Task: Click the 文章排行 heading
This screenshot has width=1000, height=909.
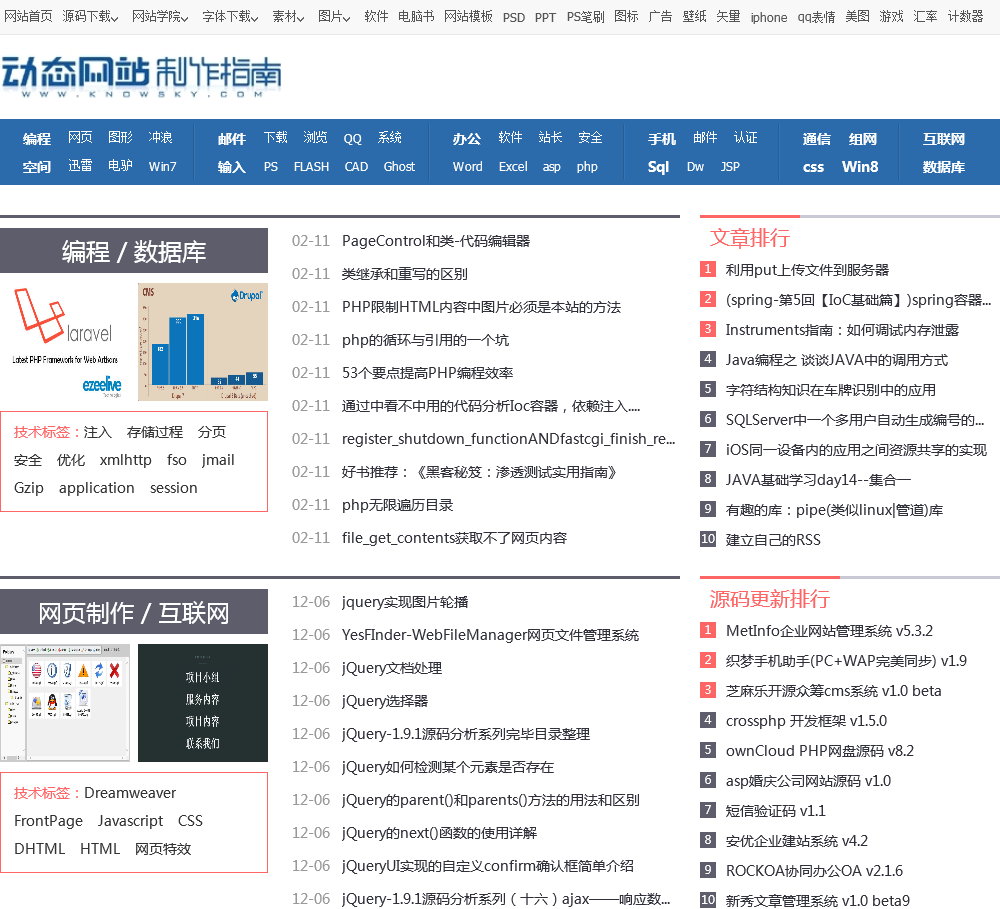Action: coord(750,238)
